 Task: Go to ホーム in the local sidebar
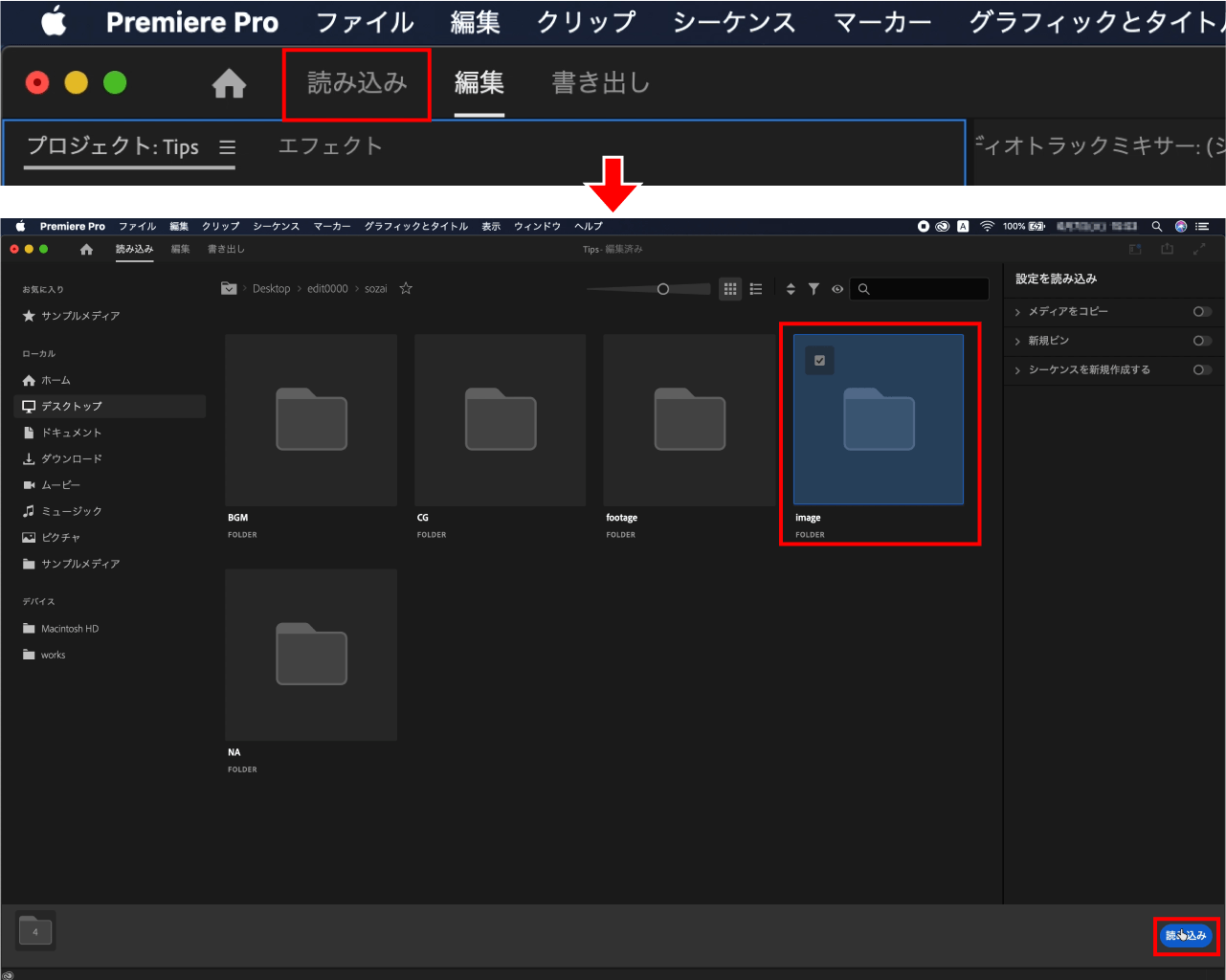47,380
